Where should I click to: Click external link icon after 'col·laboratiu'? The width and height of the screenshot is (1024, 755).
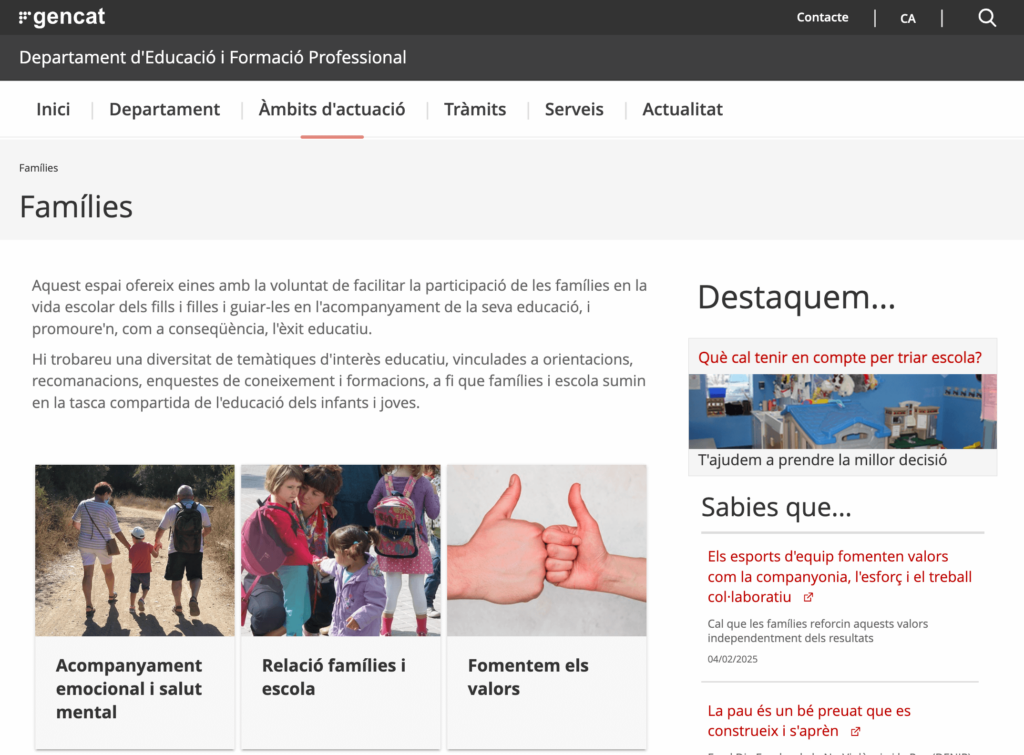[808, 598]
